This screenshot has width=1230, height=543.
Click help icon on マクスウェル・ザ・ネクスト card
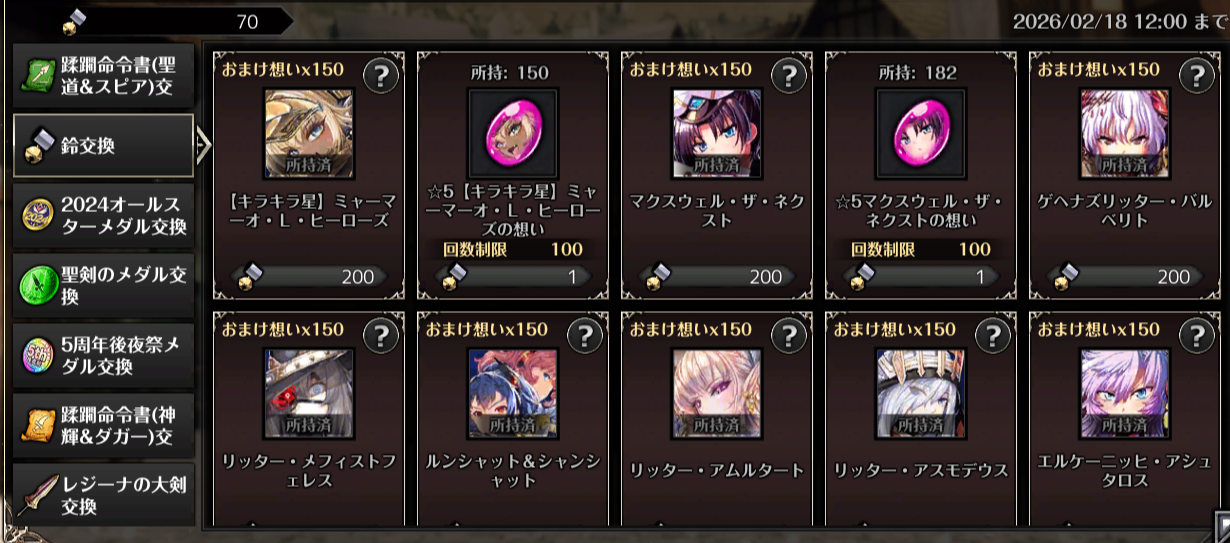(789, 75)
